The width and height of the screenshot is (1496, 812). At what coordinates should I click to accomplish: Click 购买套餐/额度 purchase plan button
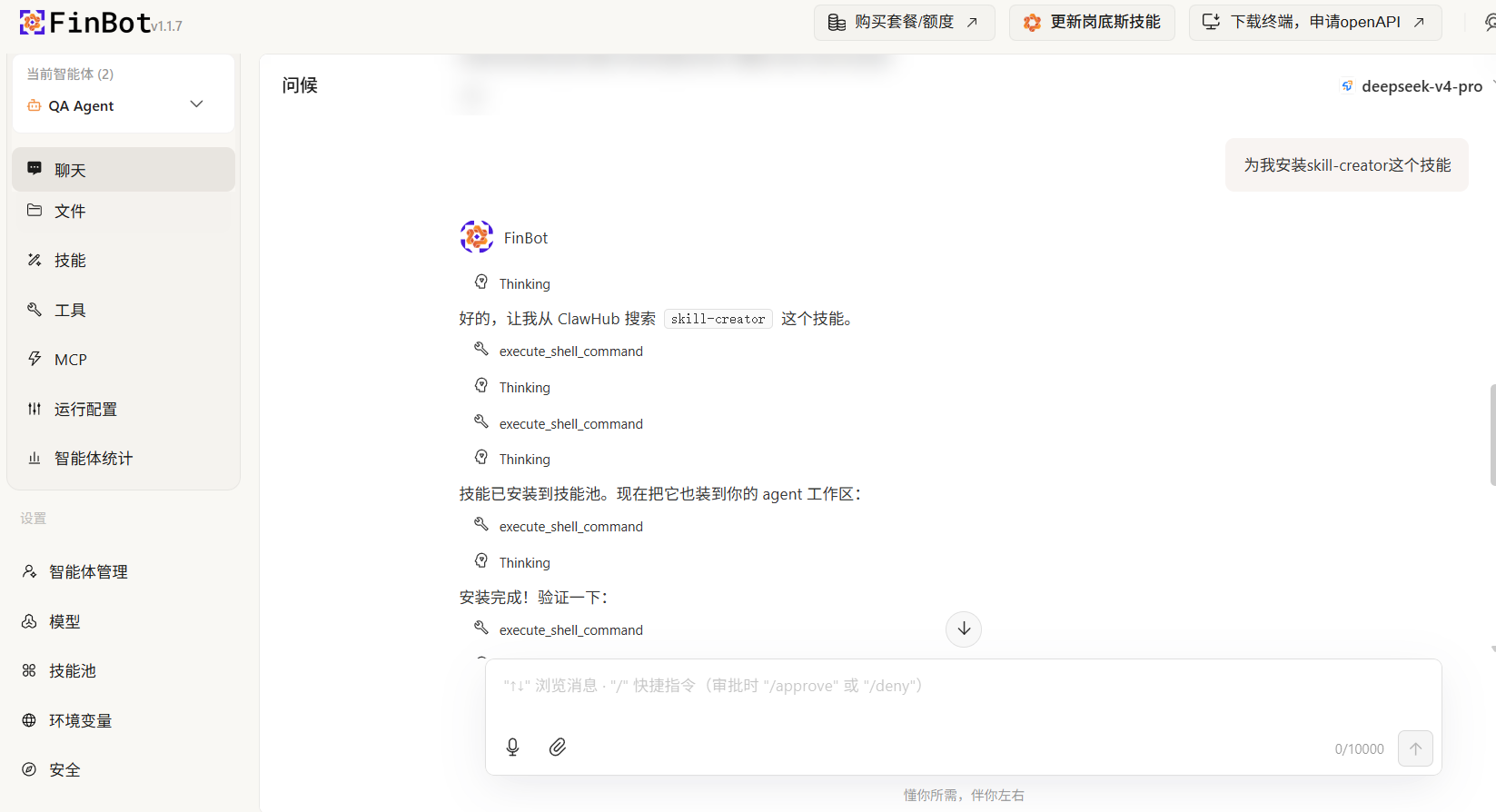point(905,22)
